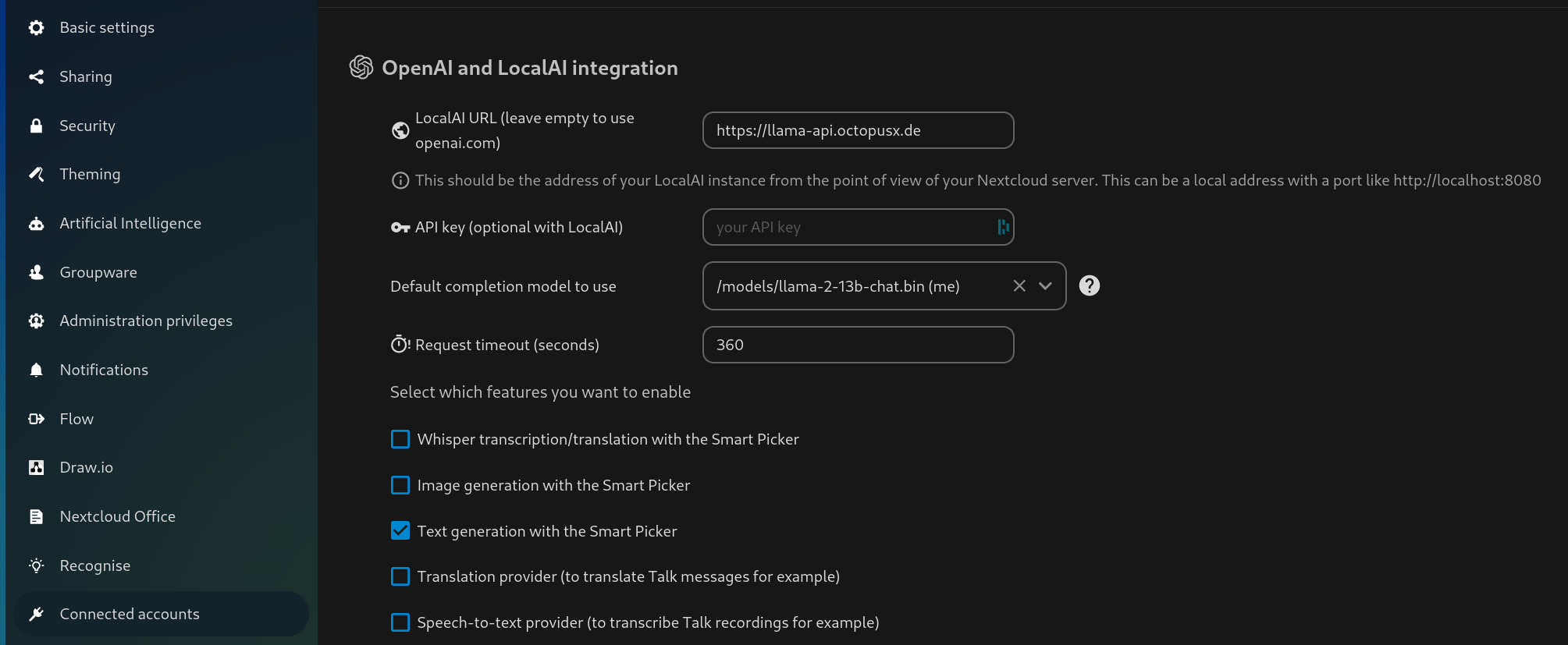
Task: Open Administration privileges settings
Action: tap(161, 321)
